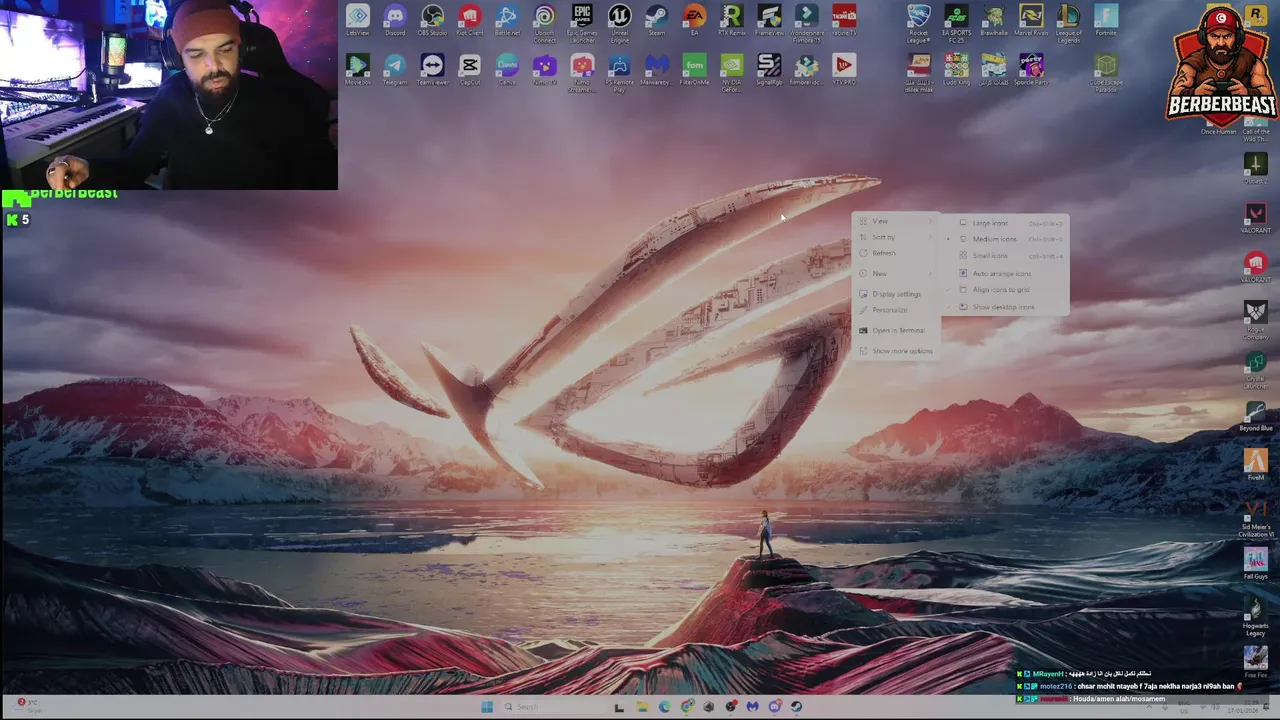The width and height of the screenshot is (1280, 720).
Task: Expand the View submenu in context menu
Action: pos(895,221)
